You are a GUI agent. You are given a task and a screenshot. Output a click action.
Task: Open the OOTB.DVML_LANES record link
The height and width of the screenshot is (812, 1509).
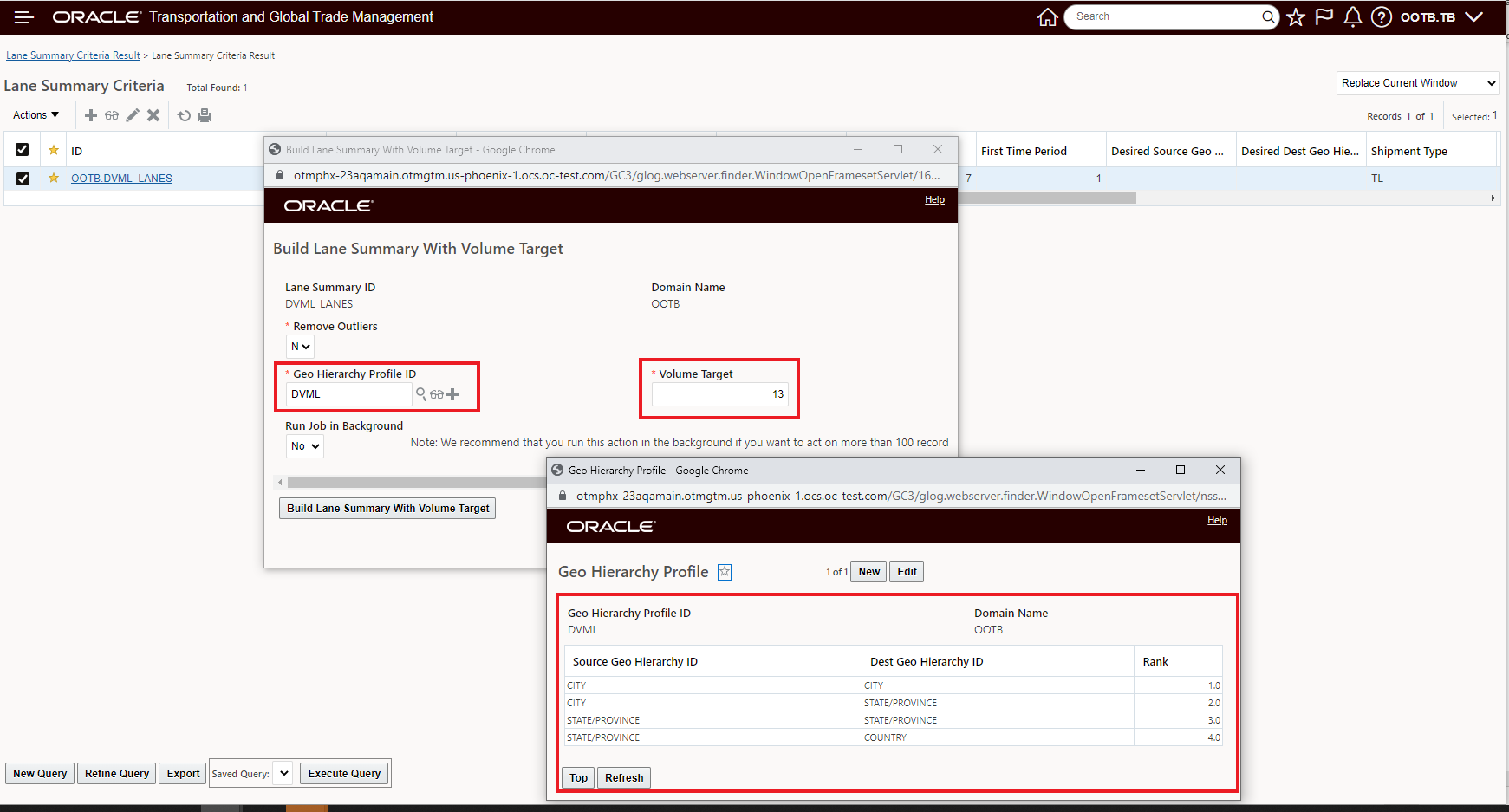coord(121,179)
